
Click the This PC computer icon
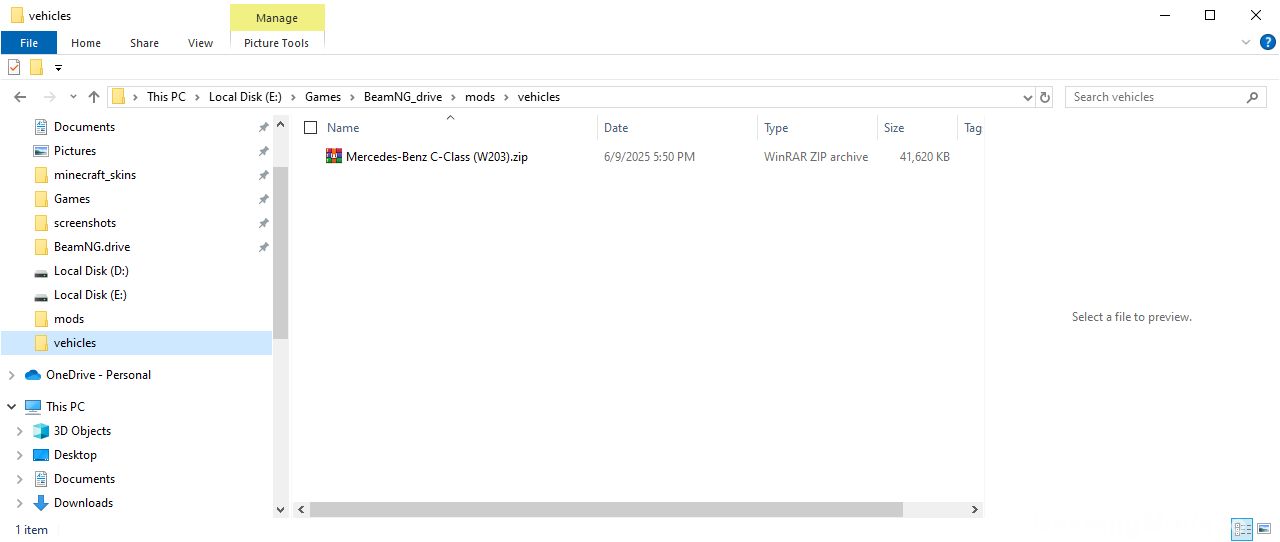(33, 407)
